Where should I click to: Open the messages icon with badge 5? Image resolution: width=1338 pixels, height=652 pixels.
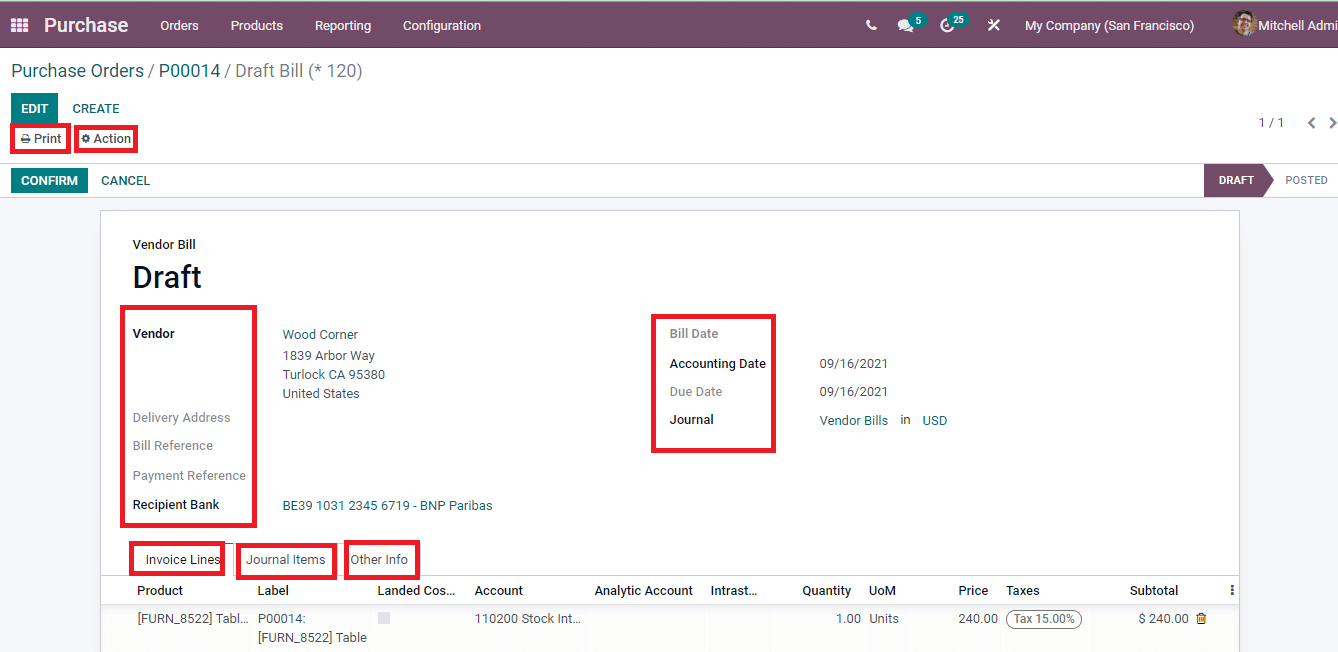click(x=906, y=26)
